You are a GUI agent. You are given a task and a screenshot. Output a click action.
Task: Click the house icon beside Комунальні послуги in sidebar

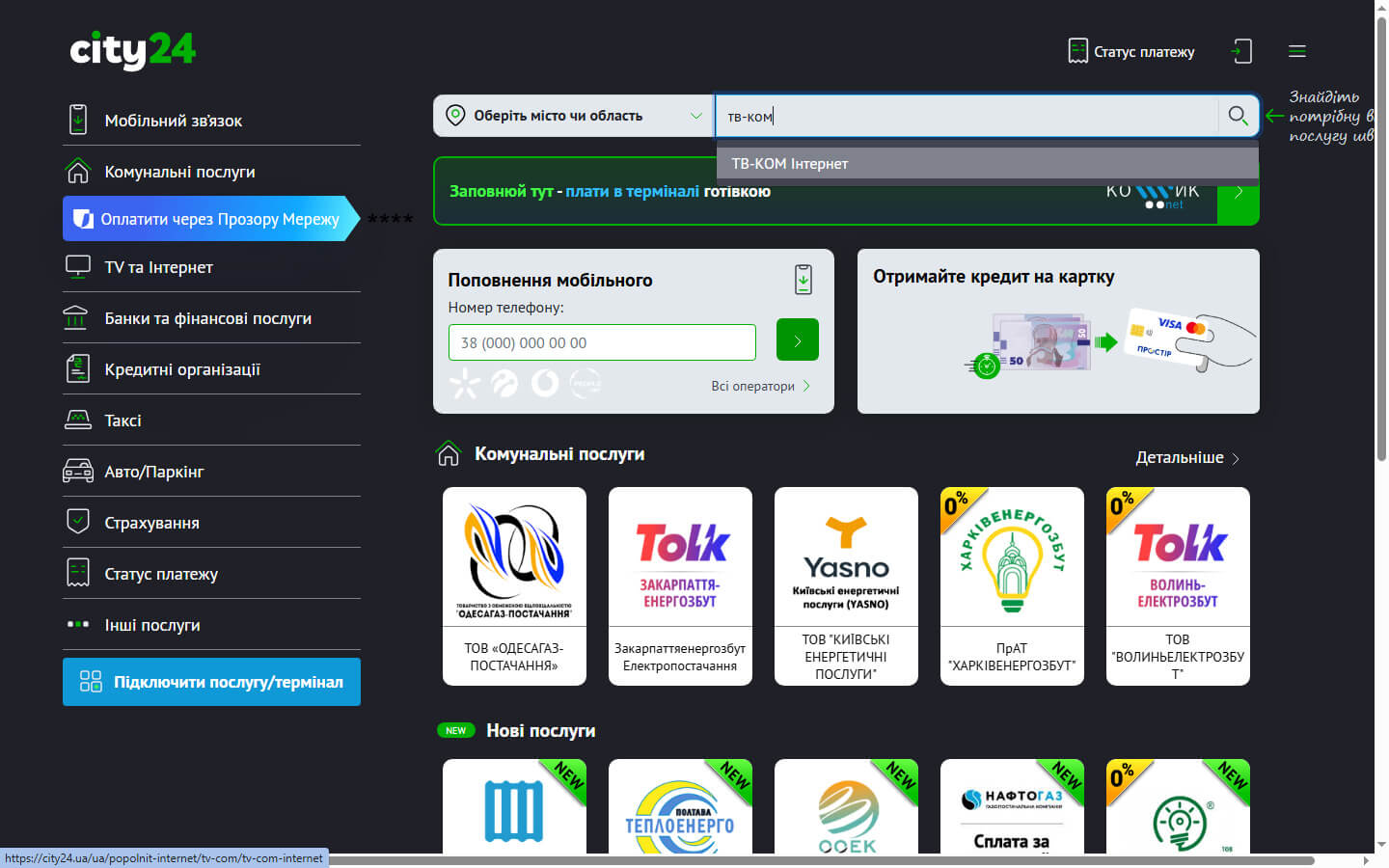[77, 171]
